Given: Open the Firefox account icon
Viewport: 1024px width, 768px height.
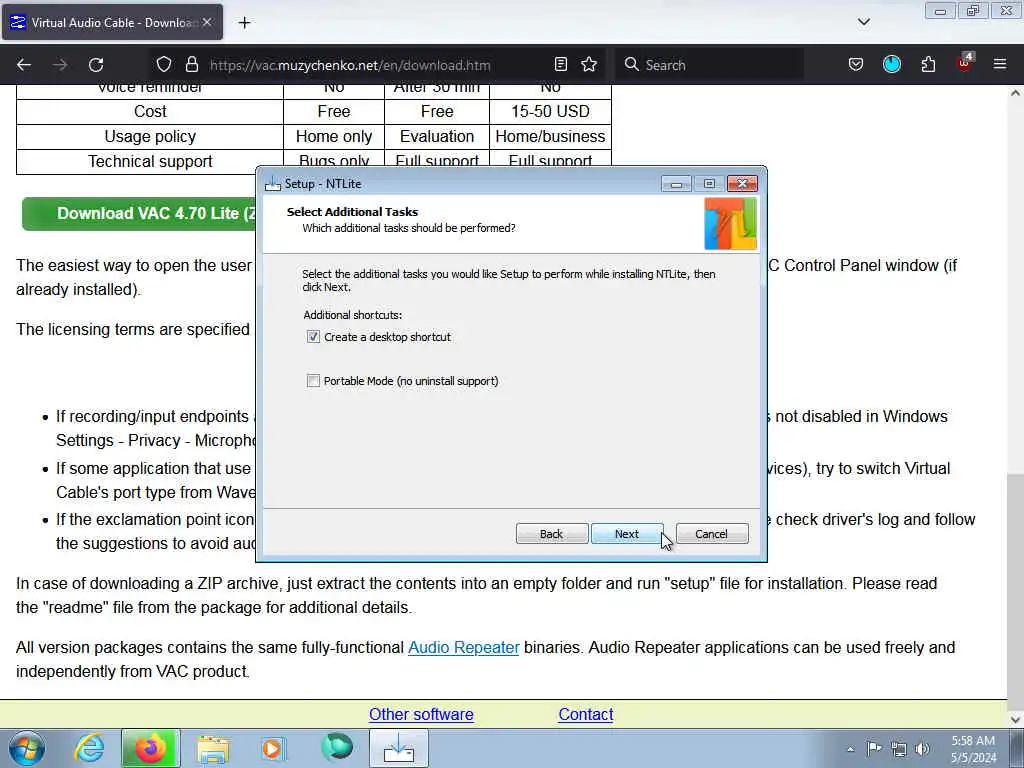Looking at the screenshot, I should pyautogui.click(x=892, y=65).
